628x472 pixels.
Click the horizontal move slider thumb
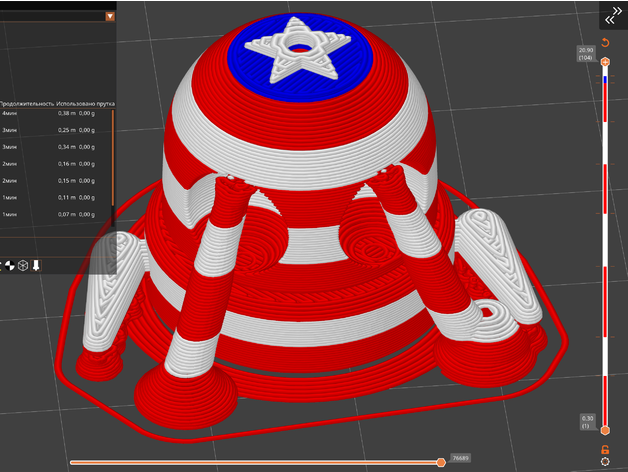[441, 462]
